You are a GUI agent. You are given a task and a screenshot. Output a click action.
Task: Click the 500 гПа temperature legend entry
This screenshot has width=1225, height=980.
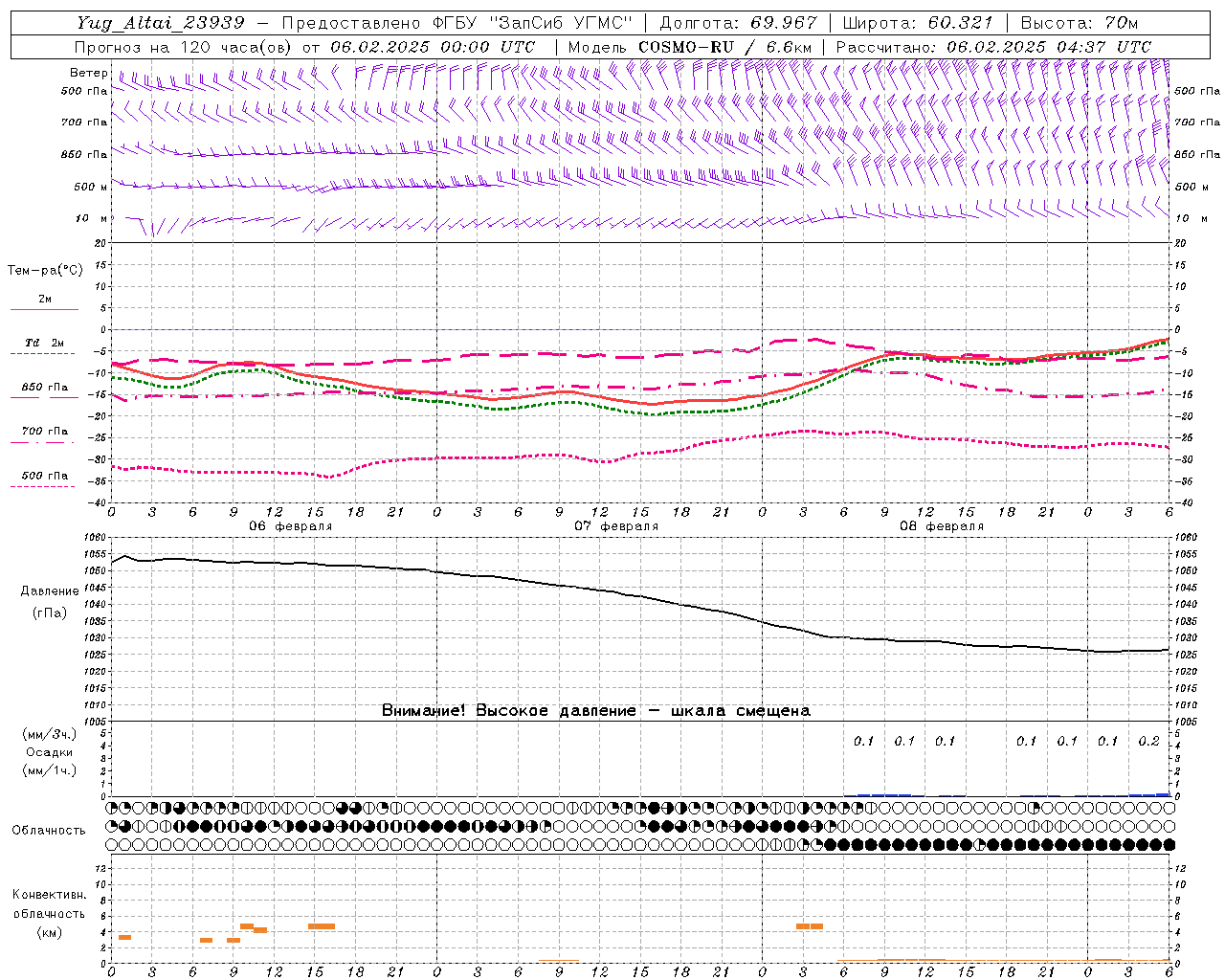click(45, 475)
